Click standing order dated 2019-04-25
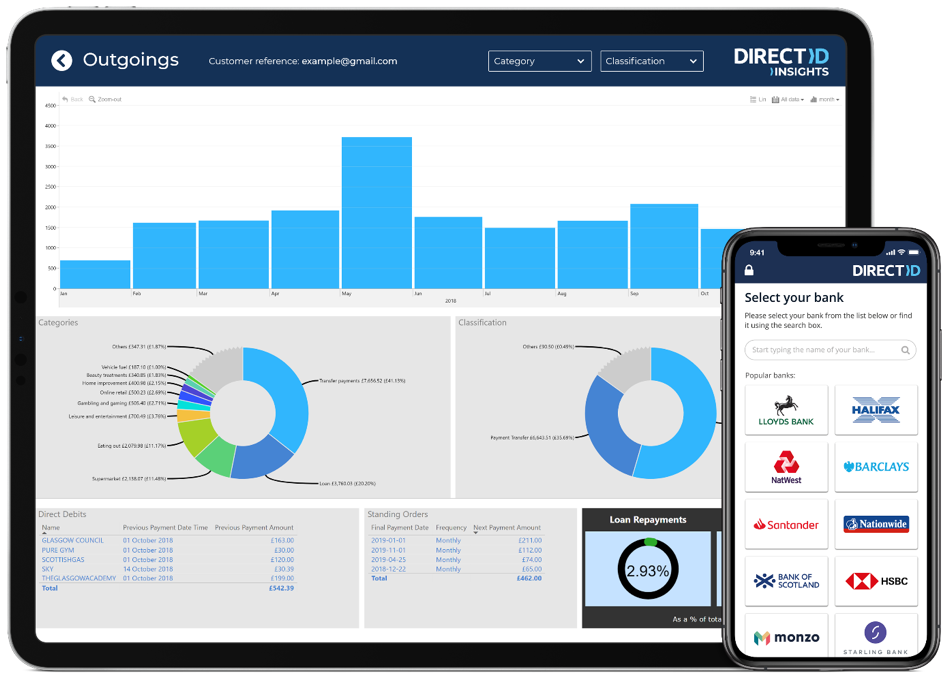Viewport: 947px width, 677px height. pyautogui.click(x=456, y=560)
